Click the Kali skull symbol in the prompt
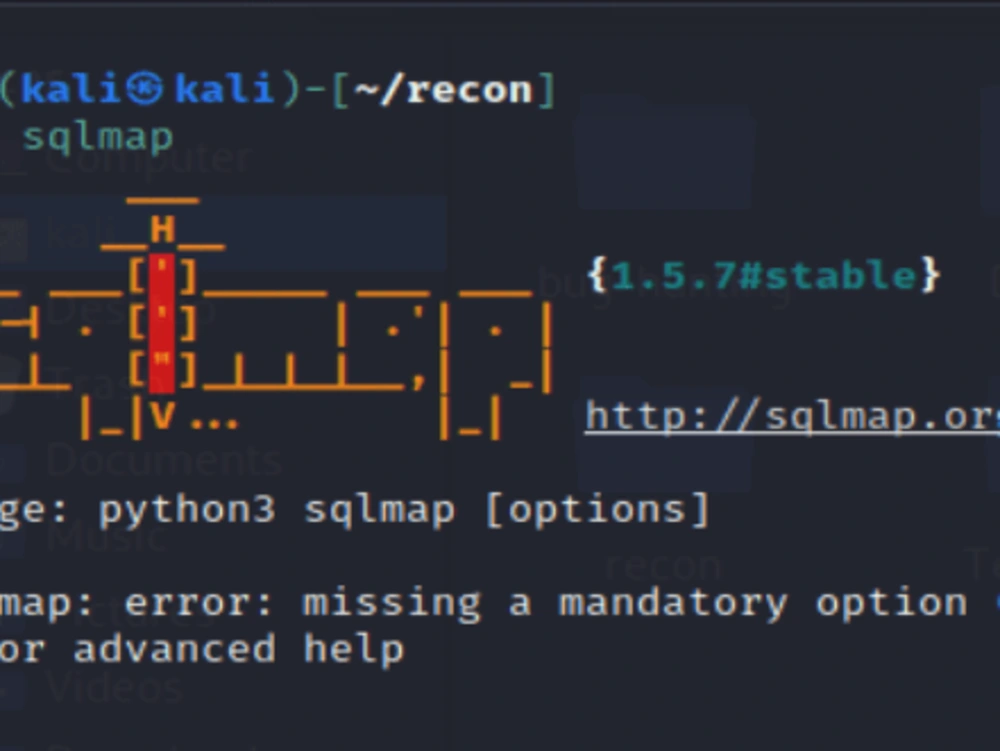1000x751 pixels. pyautogui.click(x=145, y=89)
